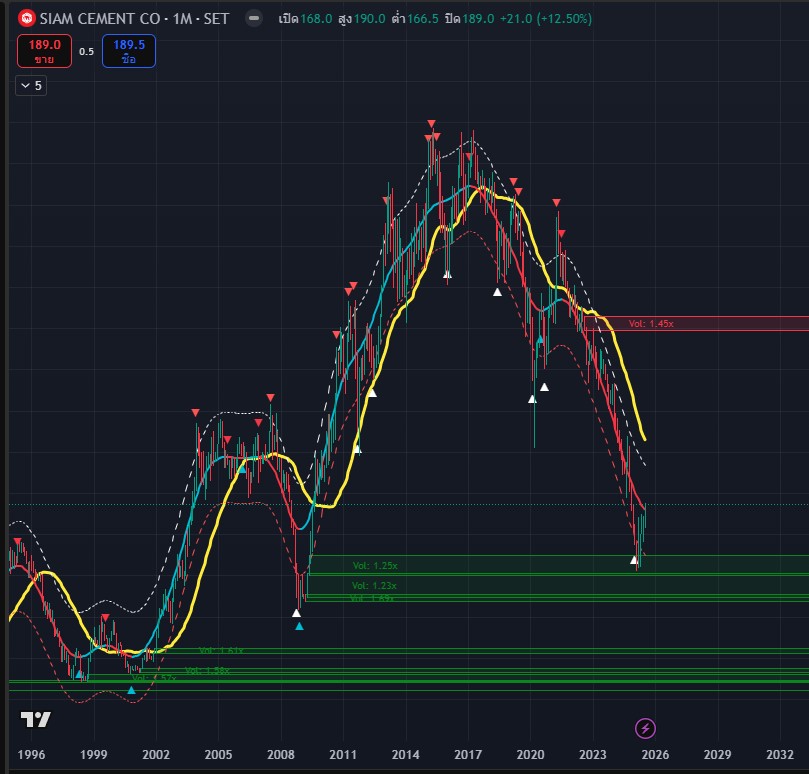Select the green Vol: 1.25x support zone
This screenshot has height=774, width=809.
[x=559, y=565]
